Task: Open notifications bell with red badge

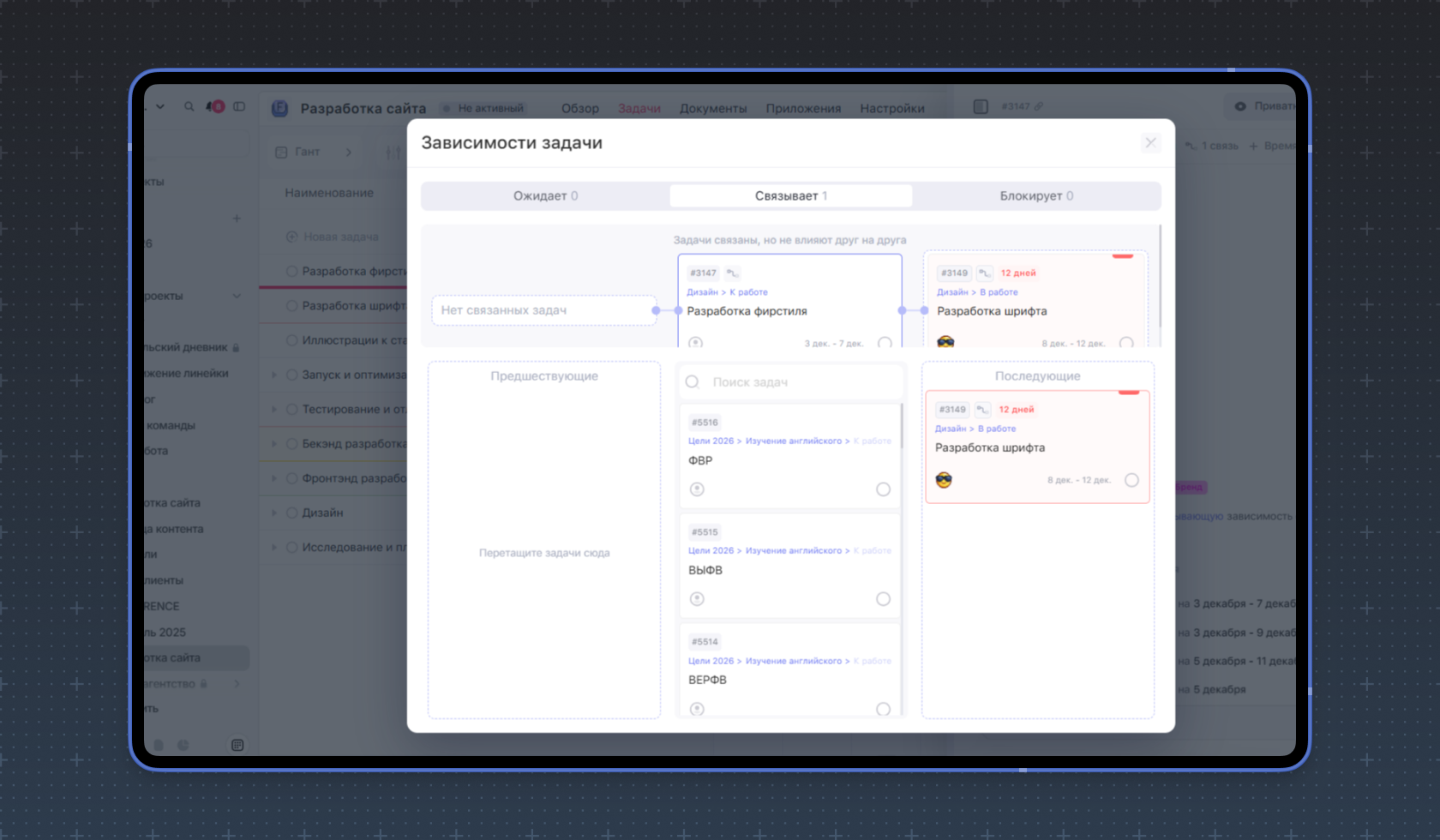Action: pos(214,107)
